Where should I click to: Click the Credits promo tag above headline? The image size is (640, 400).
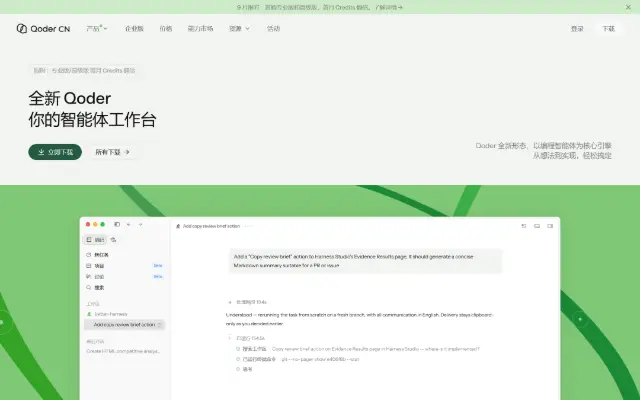pyautogui.click(x=84, y=71)
